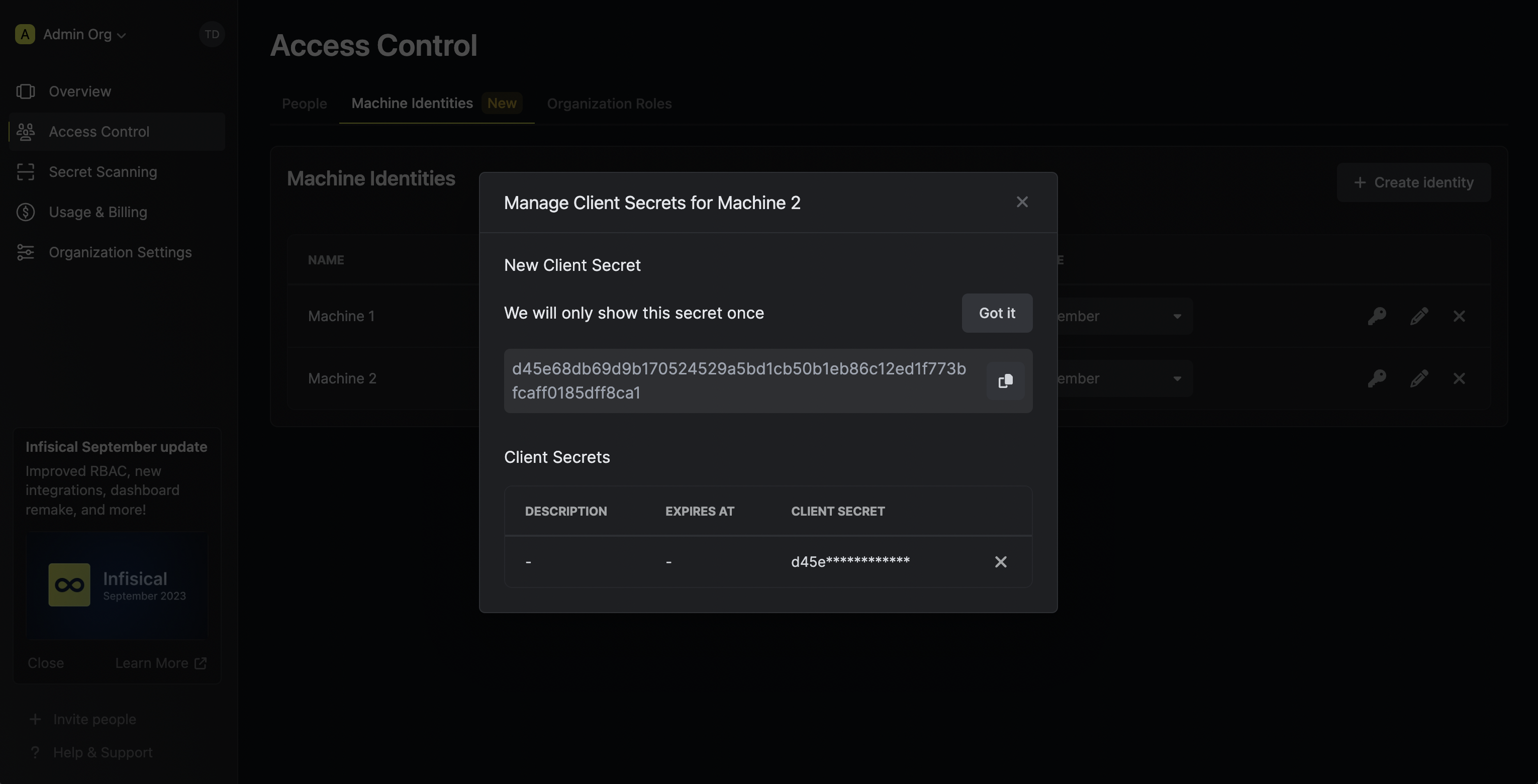Close the Manage Client Secrets dialog

pyautogui.click(x=1022, y=203)
